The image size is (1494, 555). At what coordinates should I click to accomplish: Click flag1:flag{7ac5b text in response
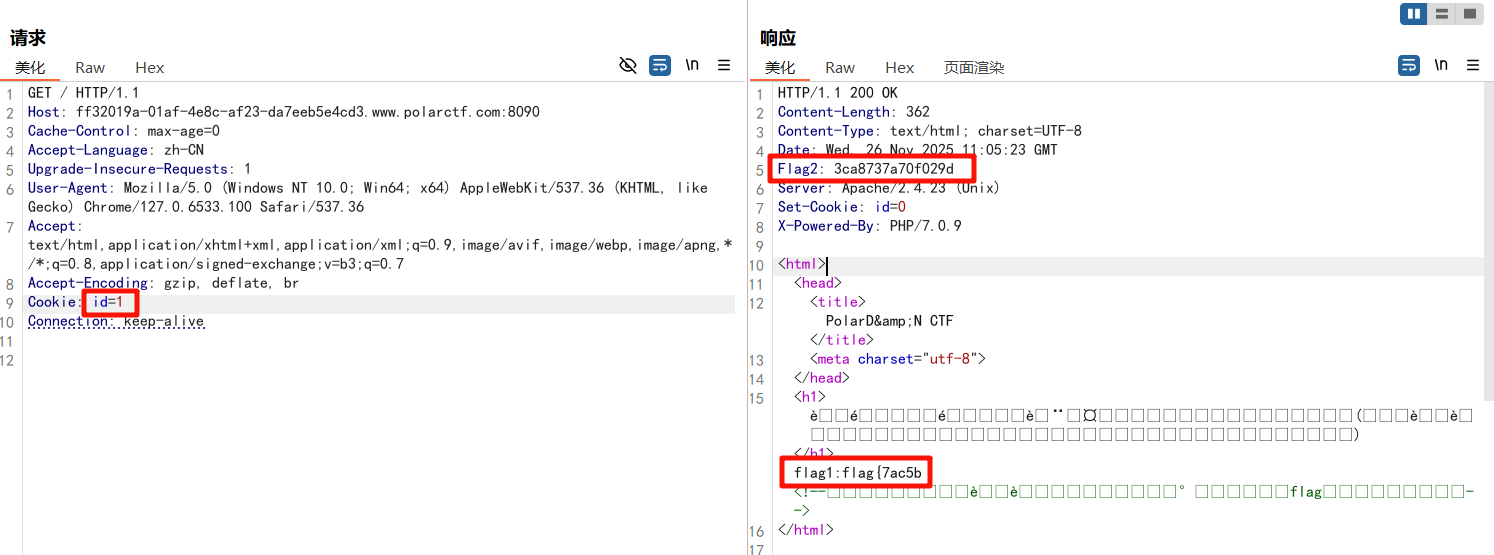[857, 472]
